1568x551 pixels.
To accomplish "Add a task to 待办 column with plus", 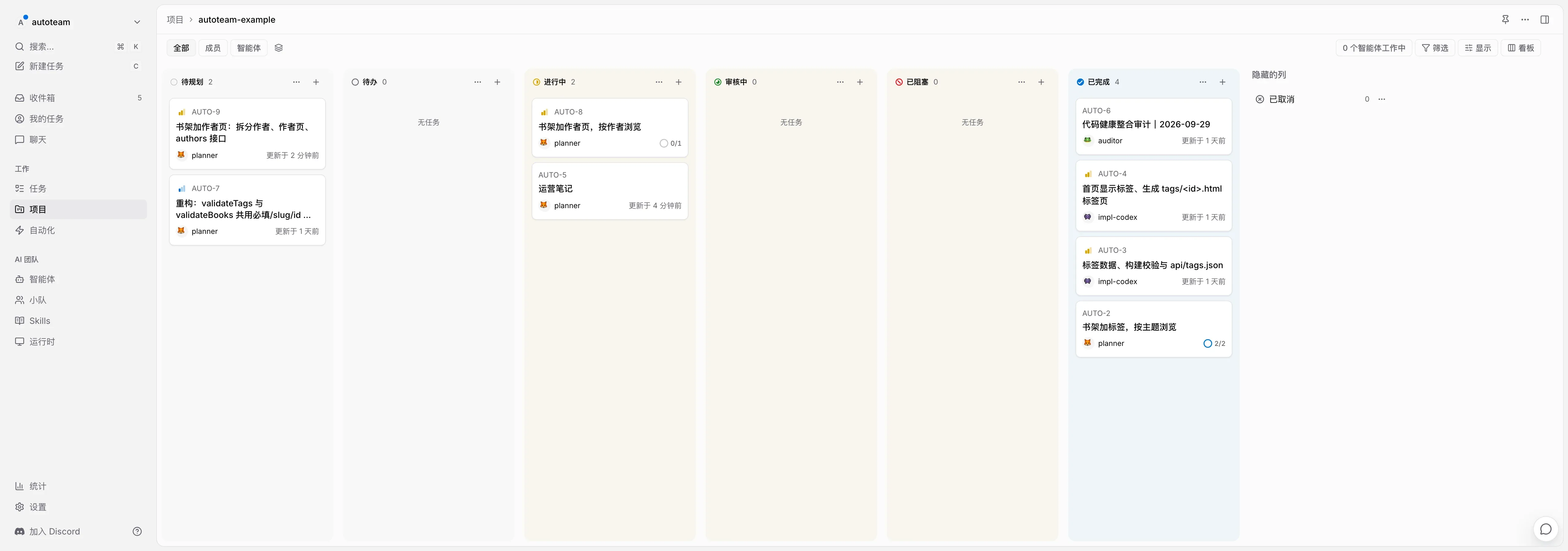I will [x=497, y=82].
